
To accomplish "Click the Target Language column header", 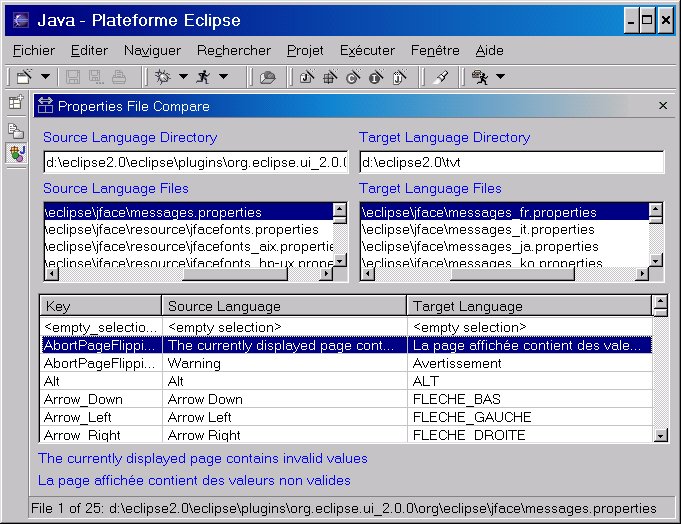I will pyautogui.click(x=529, y=306).
